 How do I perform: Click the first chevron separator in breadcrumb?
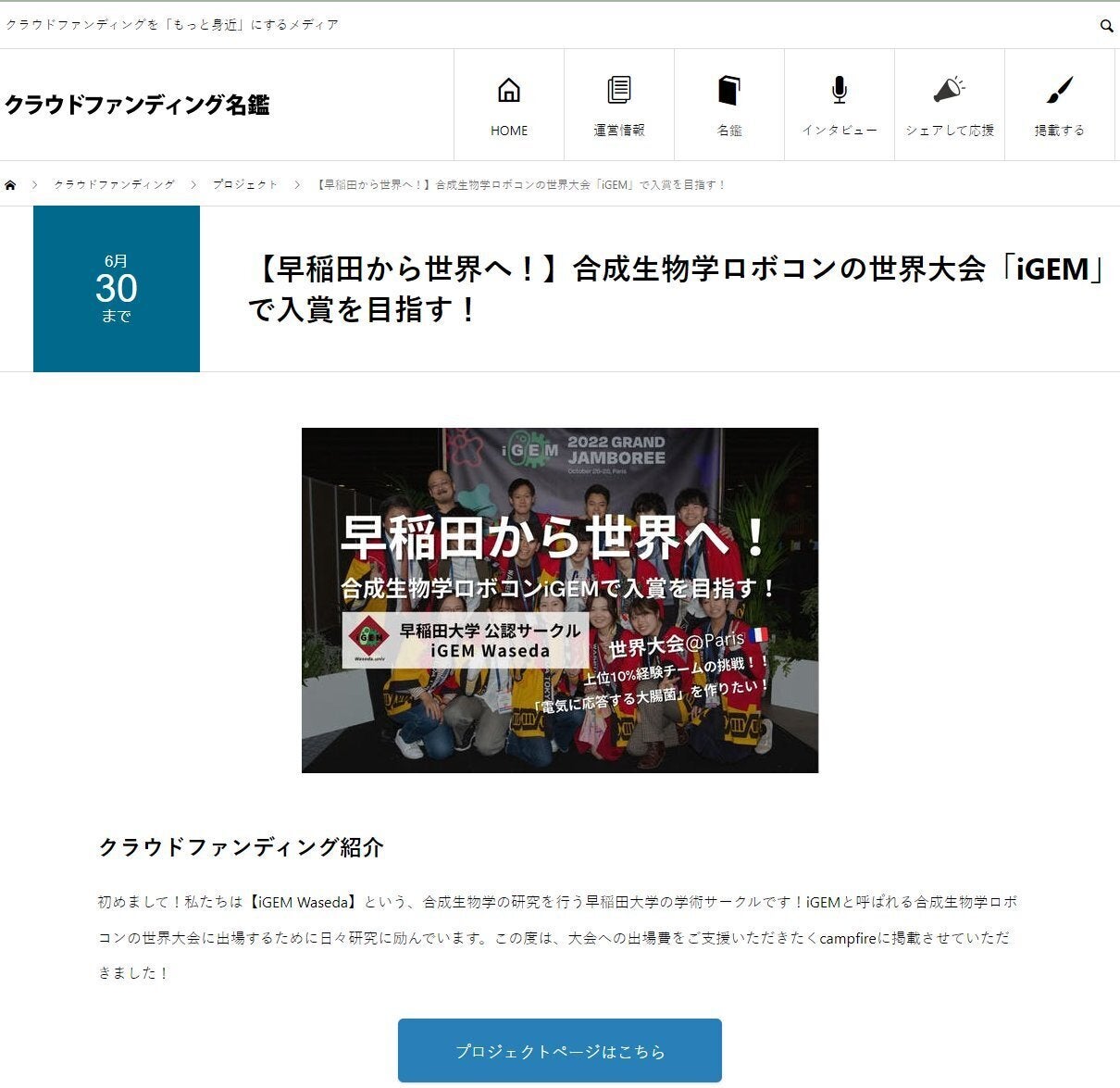click(x=35, y=185)
